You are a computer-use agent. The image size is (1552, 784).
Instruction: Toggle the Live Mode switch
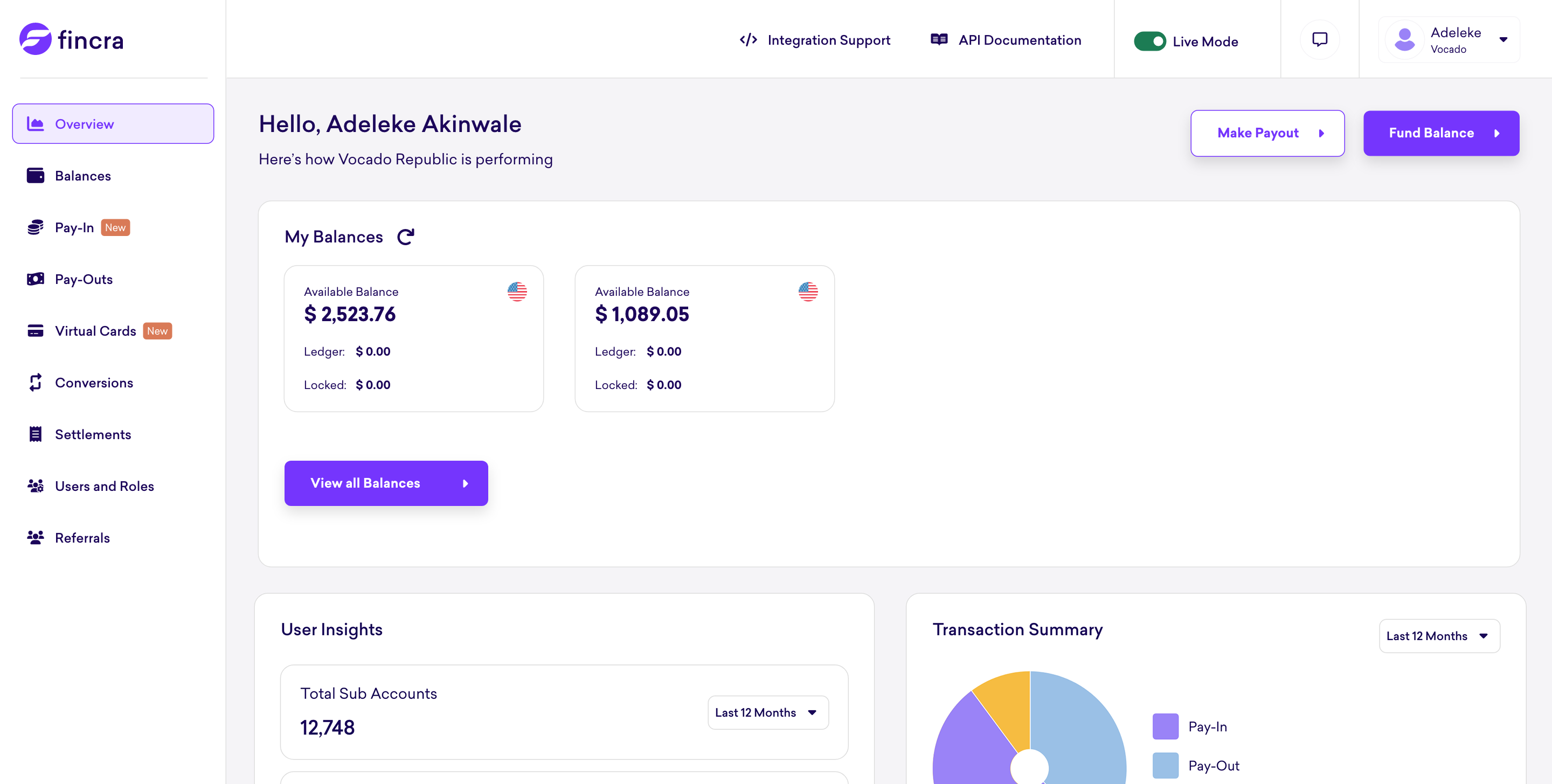(1149, 41)
